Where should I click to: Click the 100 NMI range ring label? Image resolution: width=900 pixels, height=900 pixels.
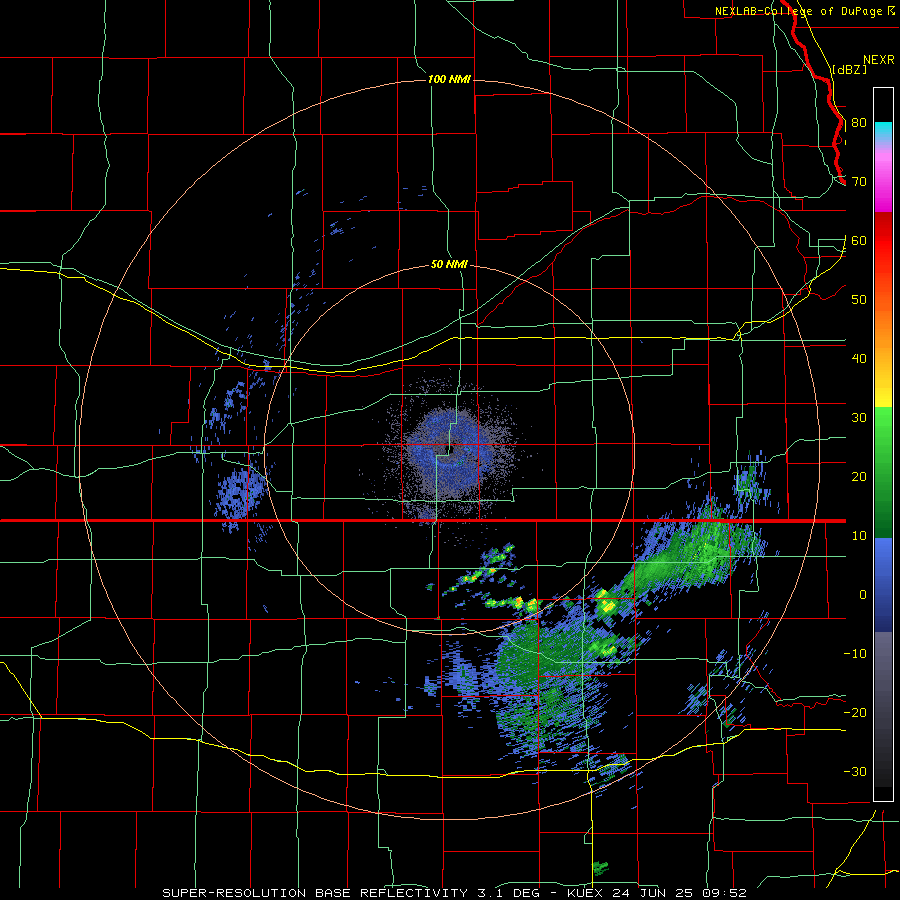point(449,79)
